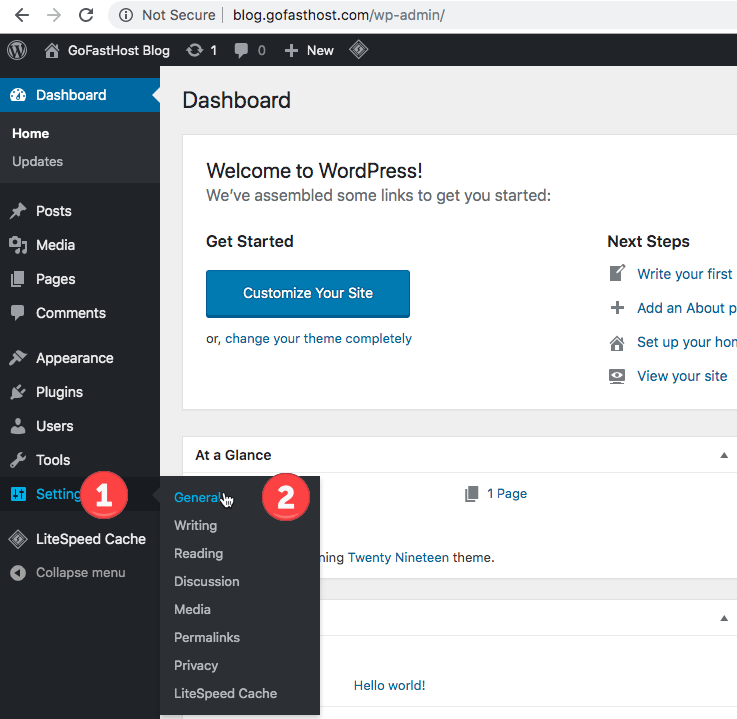737x719 pixels.
Task: Click the Dashboard gauge icon in the sidebar
Action: (x=18, y=95)
